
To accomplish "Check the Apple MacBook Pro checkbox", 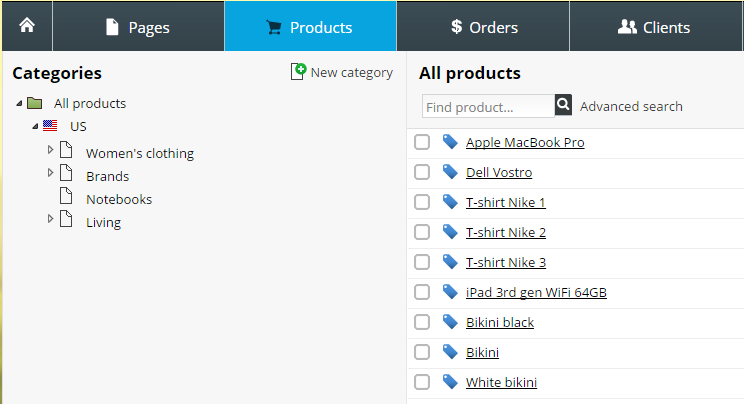I will pyautogui.click(x=422, y=142).
